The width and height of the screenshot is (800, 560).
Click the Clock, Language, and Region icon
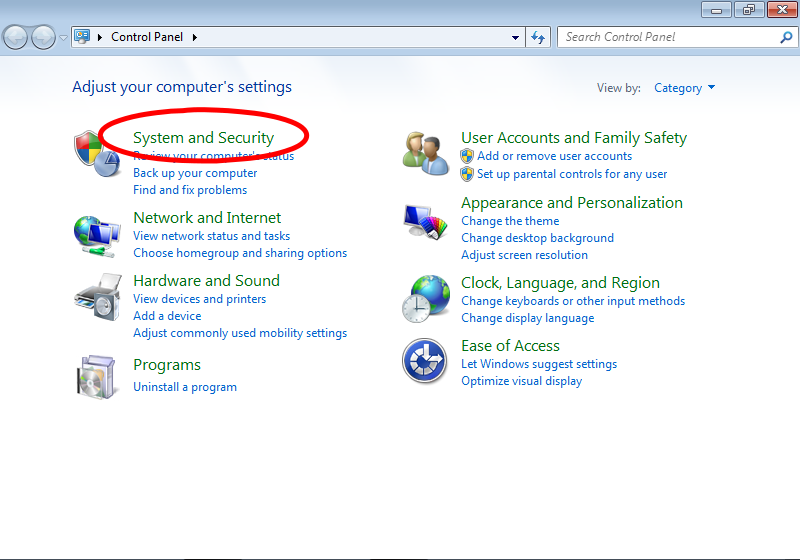[x=425, y=299]
